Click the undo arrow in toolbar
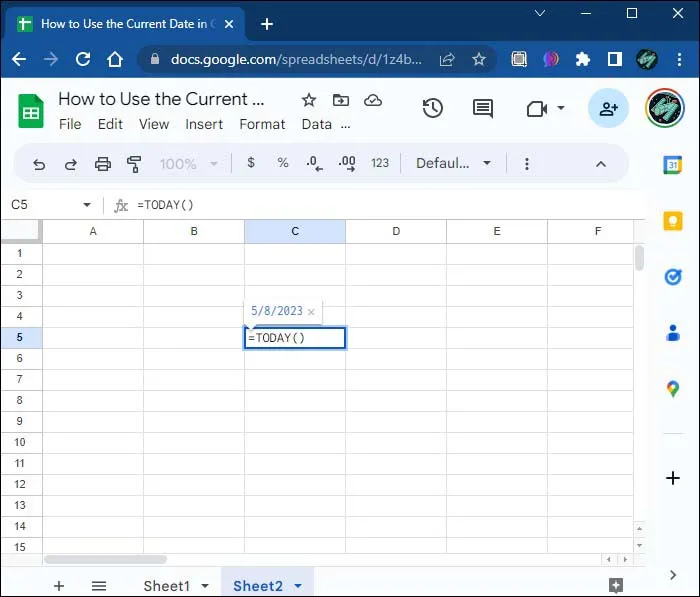This screenshot has width=700, height=597. pyautogui.click(x=39, y=164)
